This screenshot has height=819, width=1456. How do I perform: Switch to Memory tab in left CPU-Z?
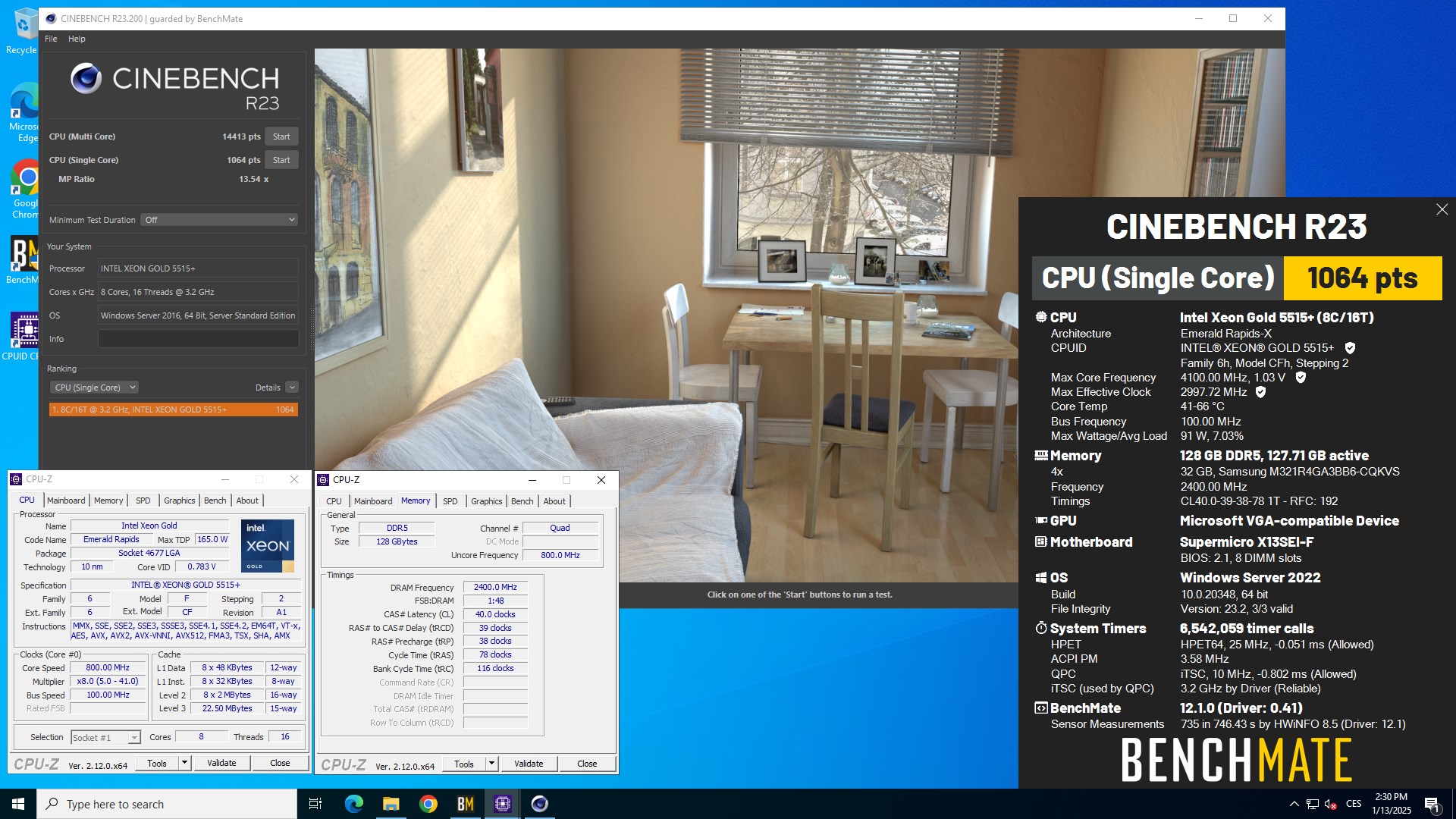pyautogui.click(x=108, y=500)
